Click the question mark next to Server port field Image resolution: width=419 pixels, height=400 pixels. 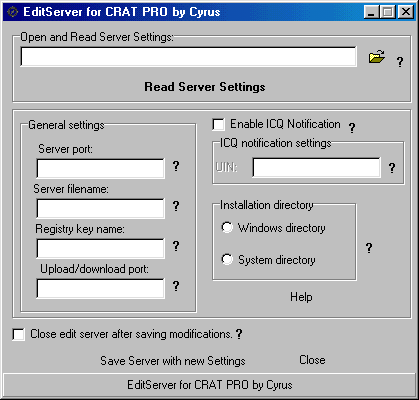[x=176, y=166]
